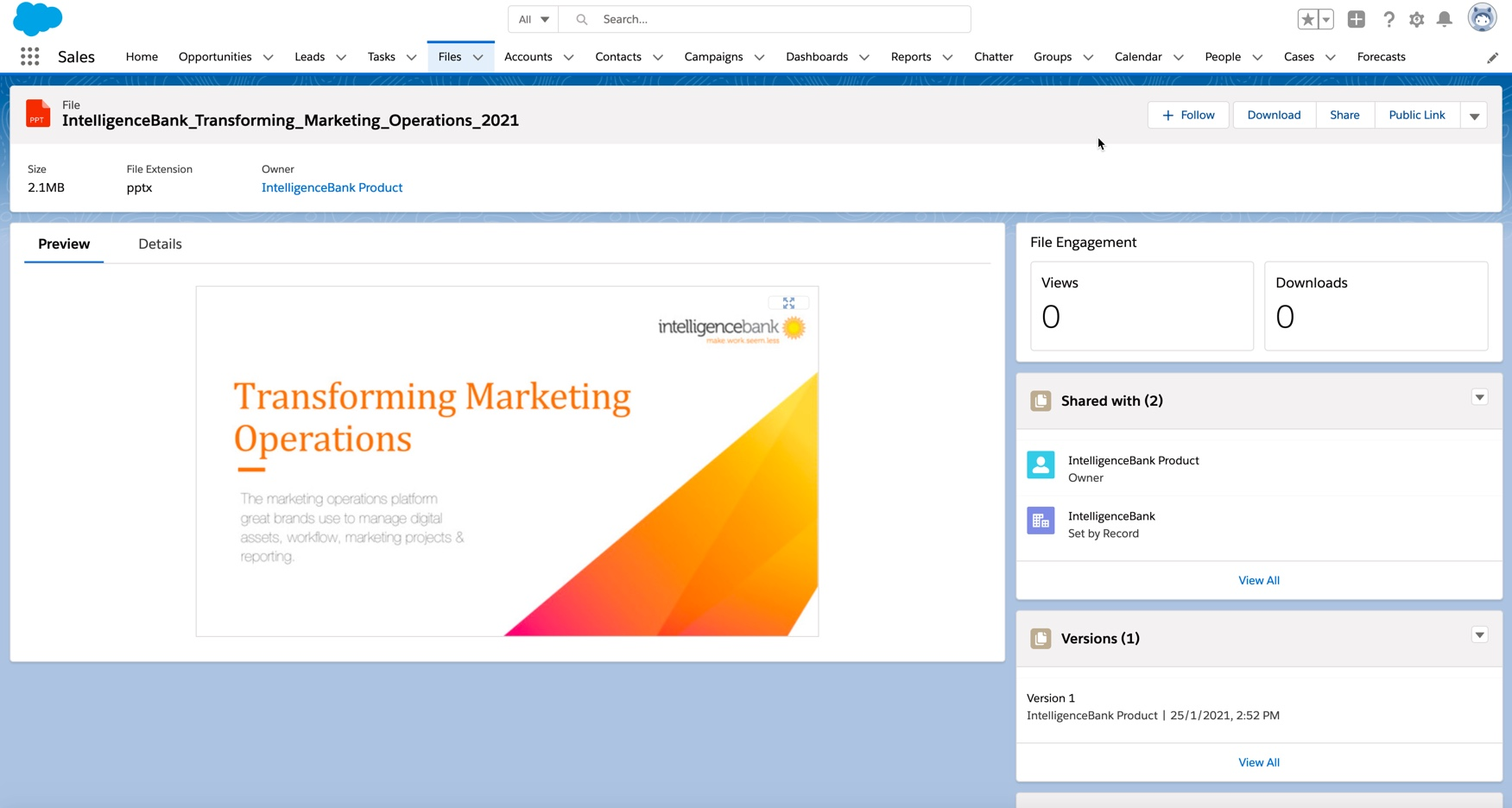Open the Chatter navigation tab
Screen dimensions: 1512x808
993,57
